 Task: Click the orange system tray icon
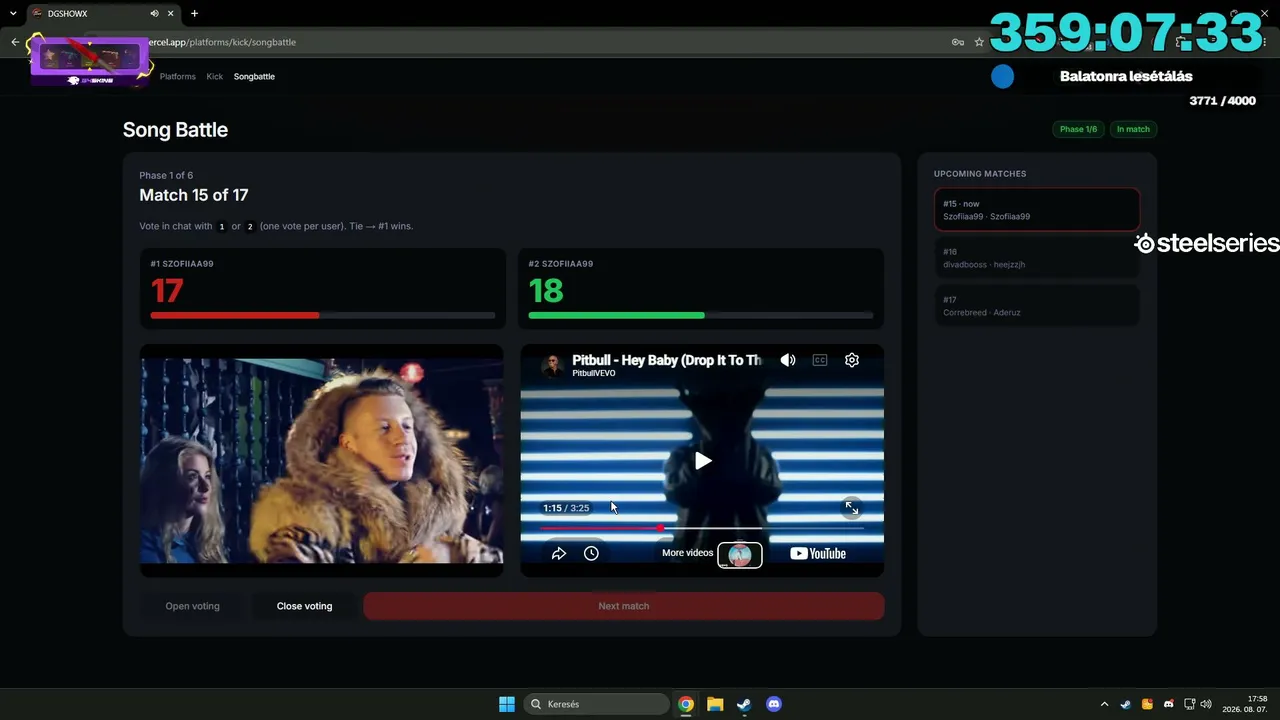click(1147, 704)
